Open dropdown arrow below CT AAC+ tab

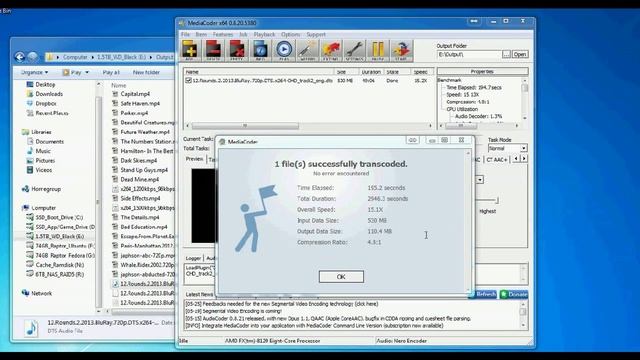point(480,180)
